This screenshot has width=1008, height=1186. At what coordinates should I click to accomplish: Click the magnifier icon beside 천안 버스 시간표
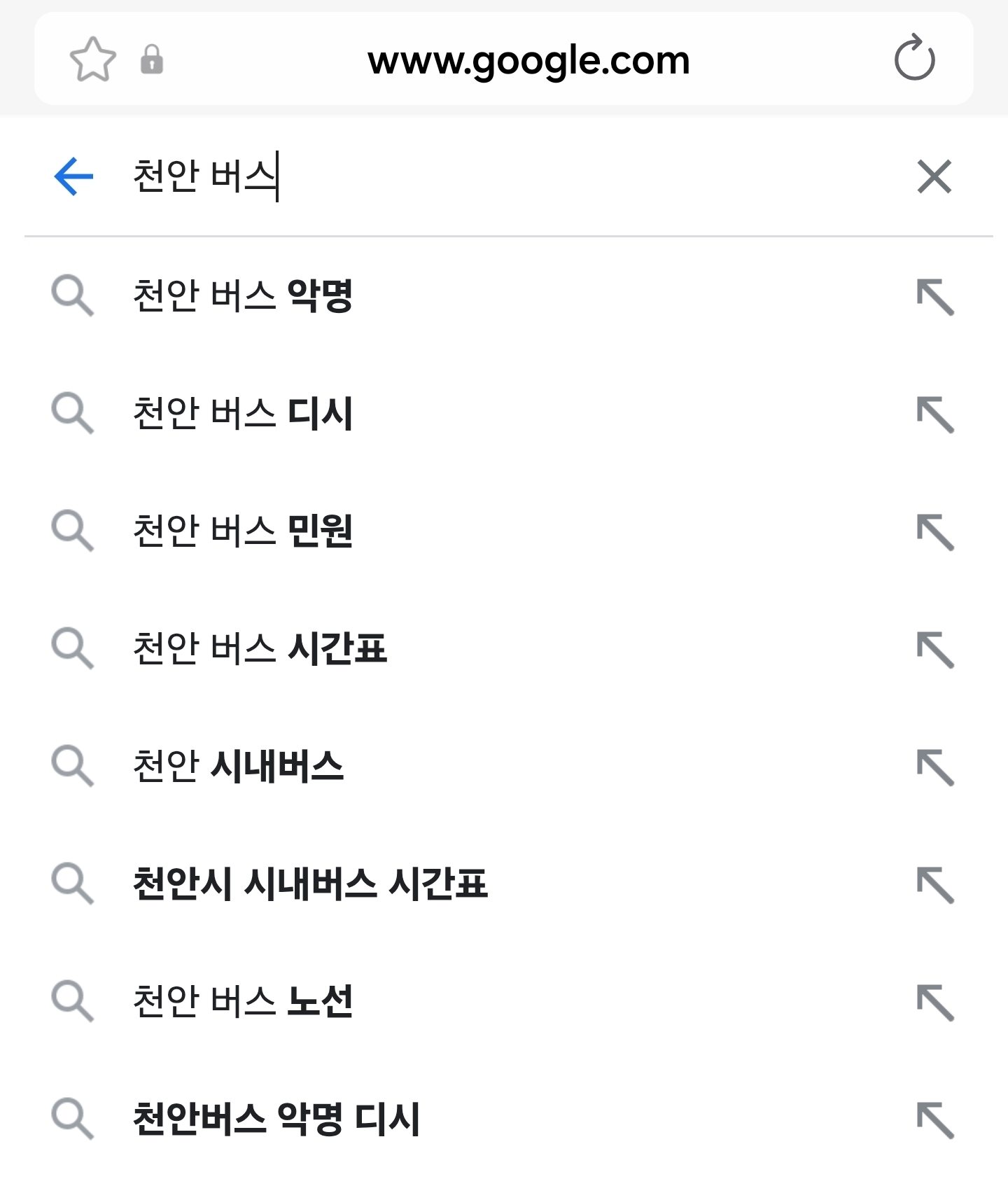(x=72, y=649)
